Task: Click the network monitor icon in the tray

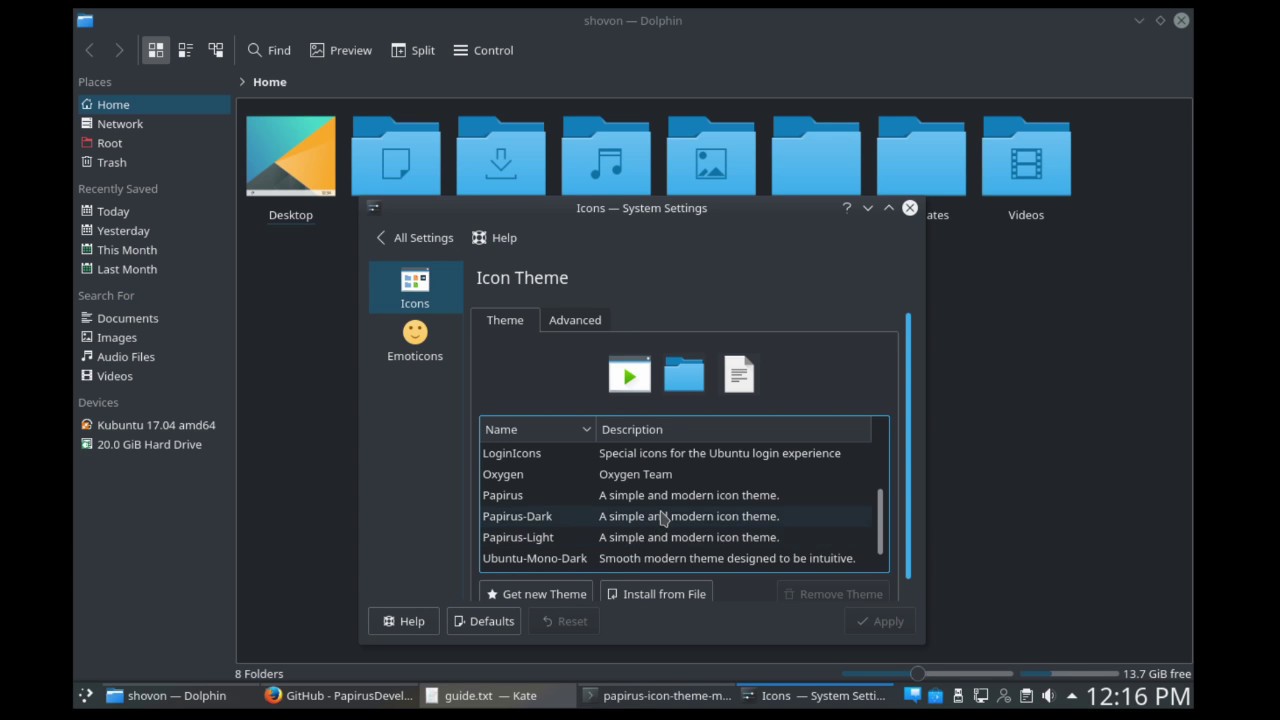Action: (x=980, y=695)
